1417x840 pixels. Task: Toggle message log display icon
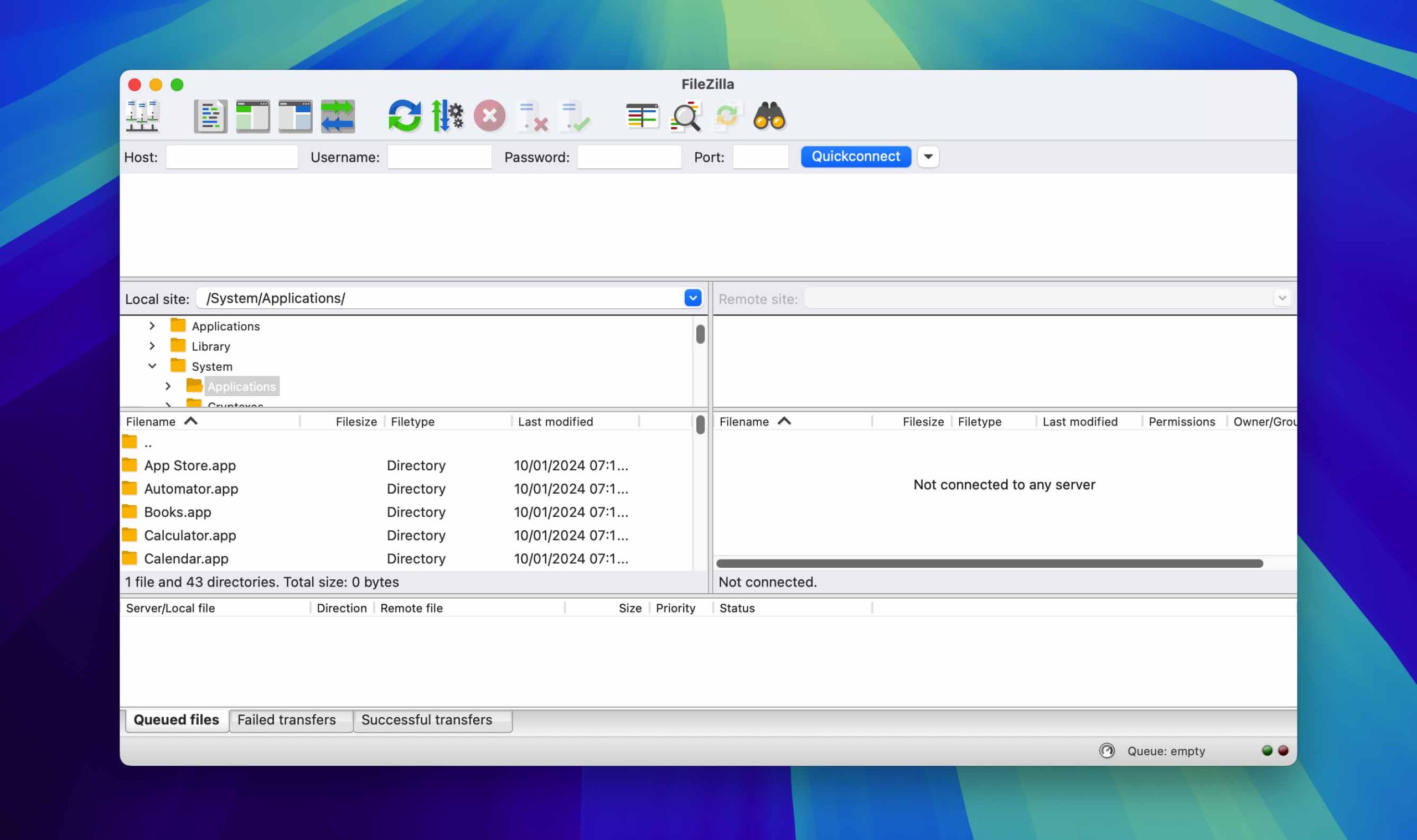[210, 116]
